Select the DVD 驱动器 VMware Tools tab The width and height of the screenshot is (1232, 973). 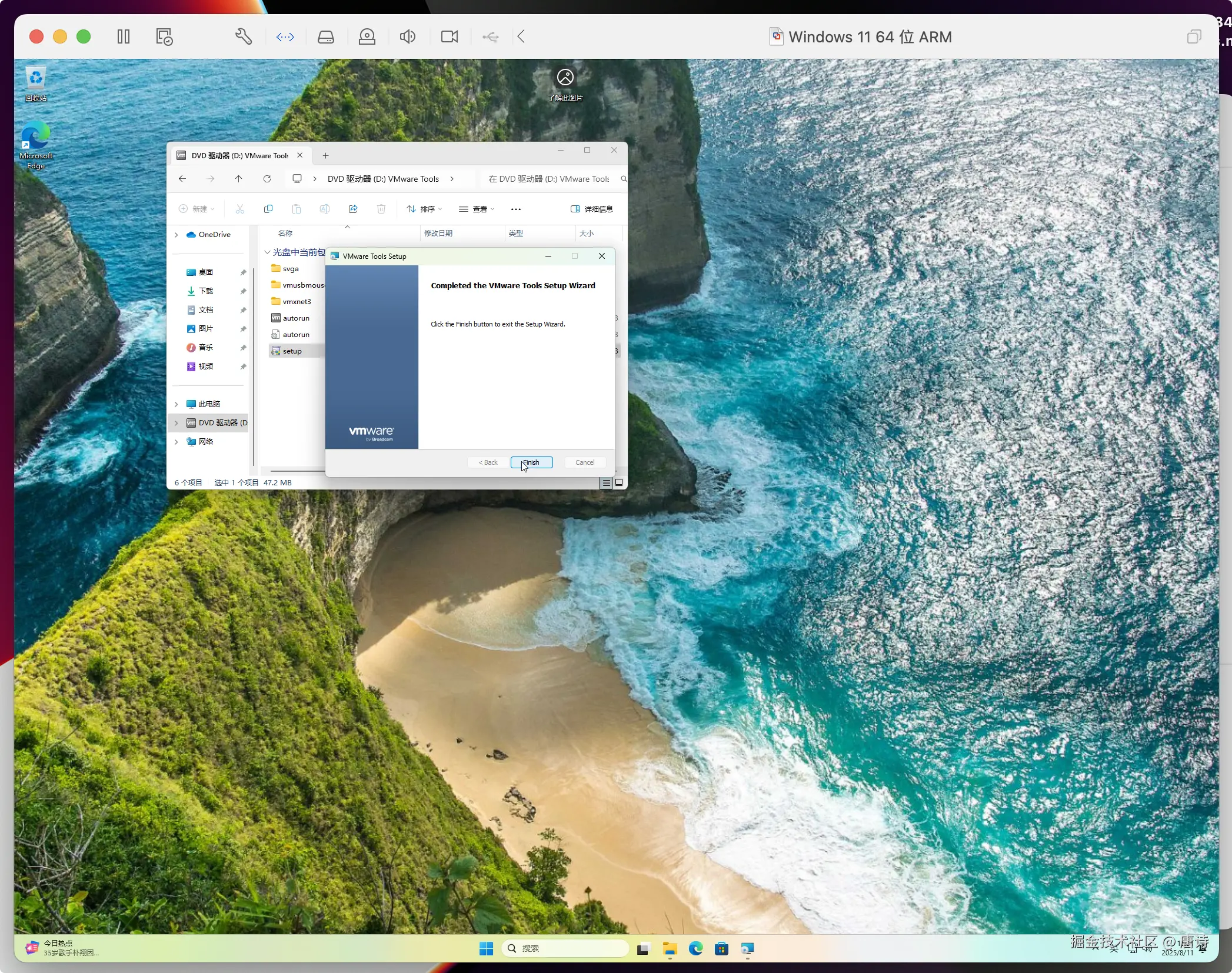click(239, 155)
